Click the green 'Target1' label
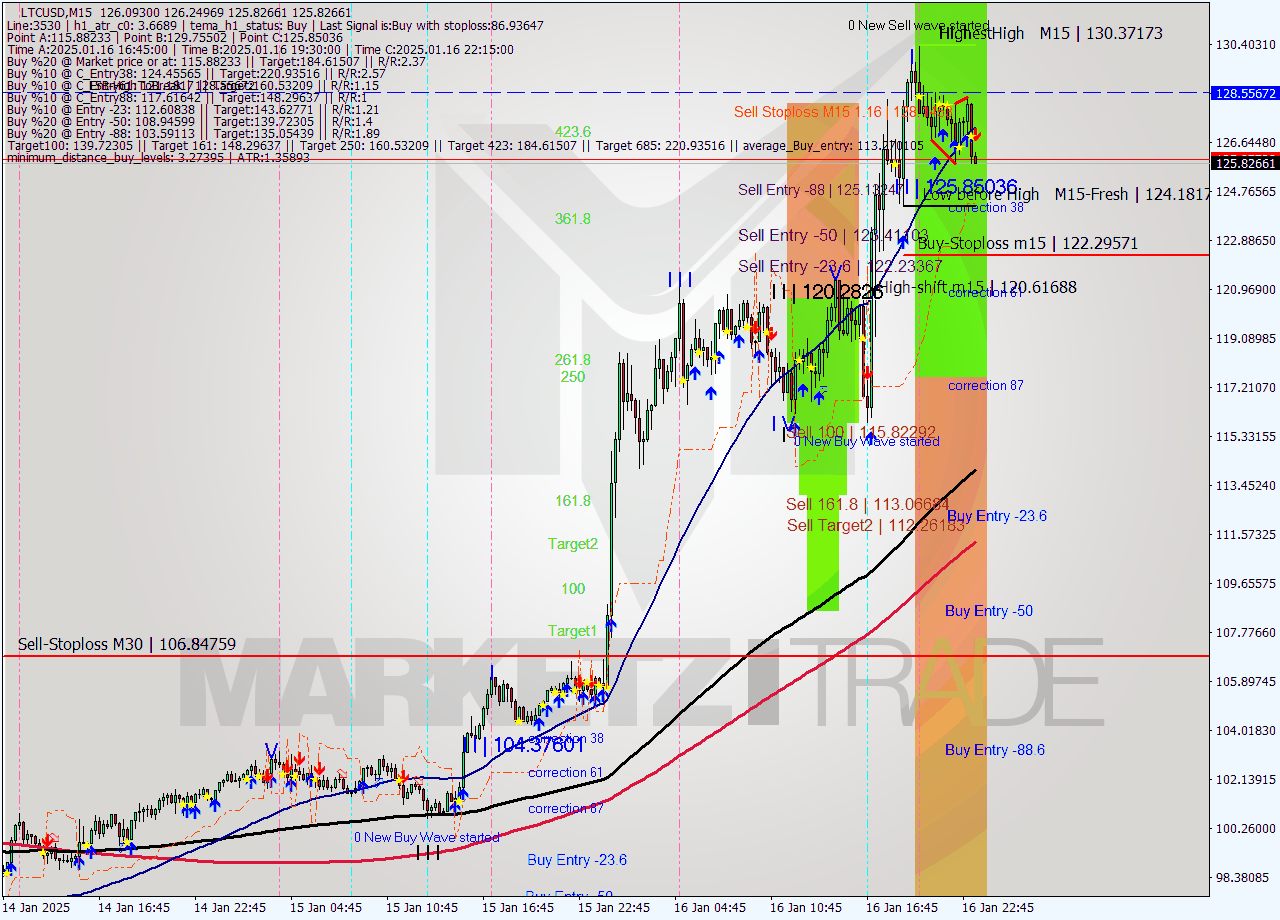 [x=572, y=631]
